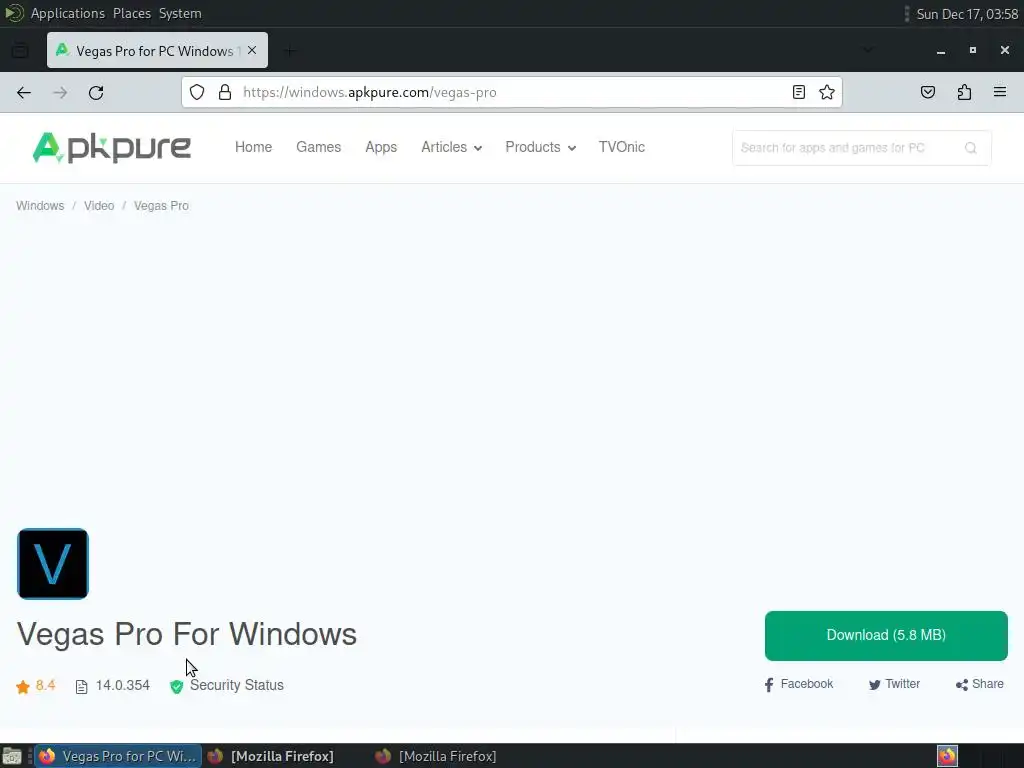
Task: Click the Share link text
Action: (x=987, y=684)
